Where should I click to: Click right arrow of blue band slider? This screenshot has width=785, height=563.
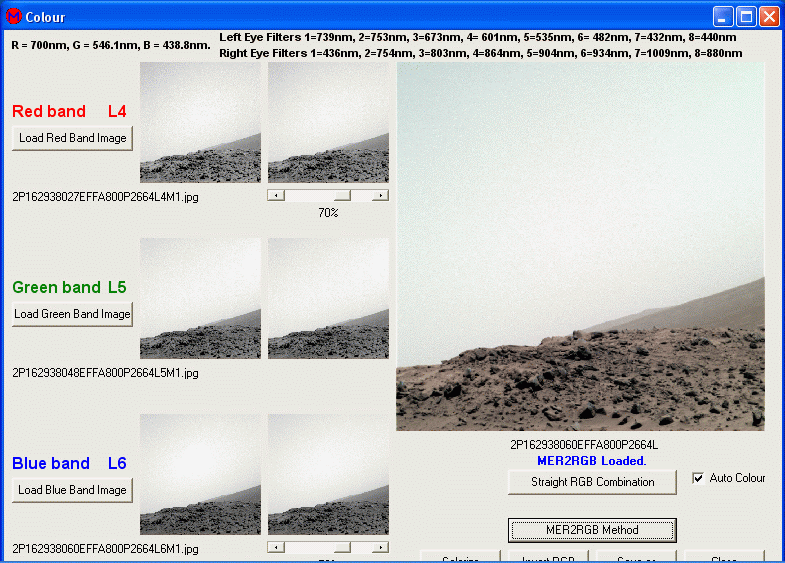[x=380, y=547]
